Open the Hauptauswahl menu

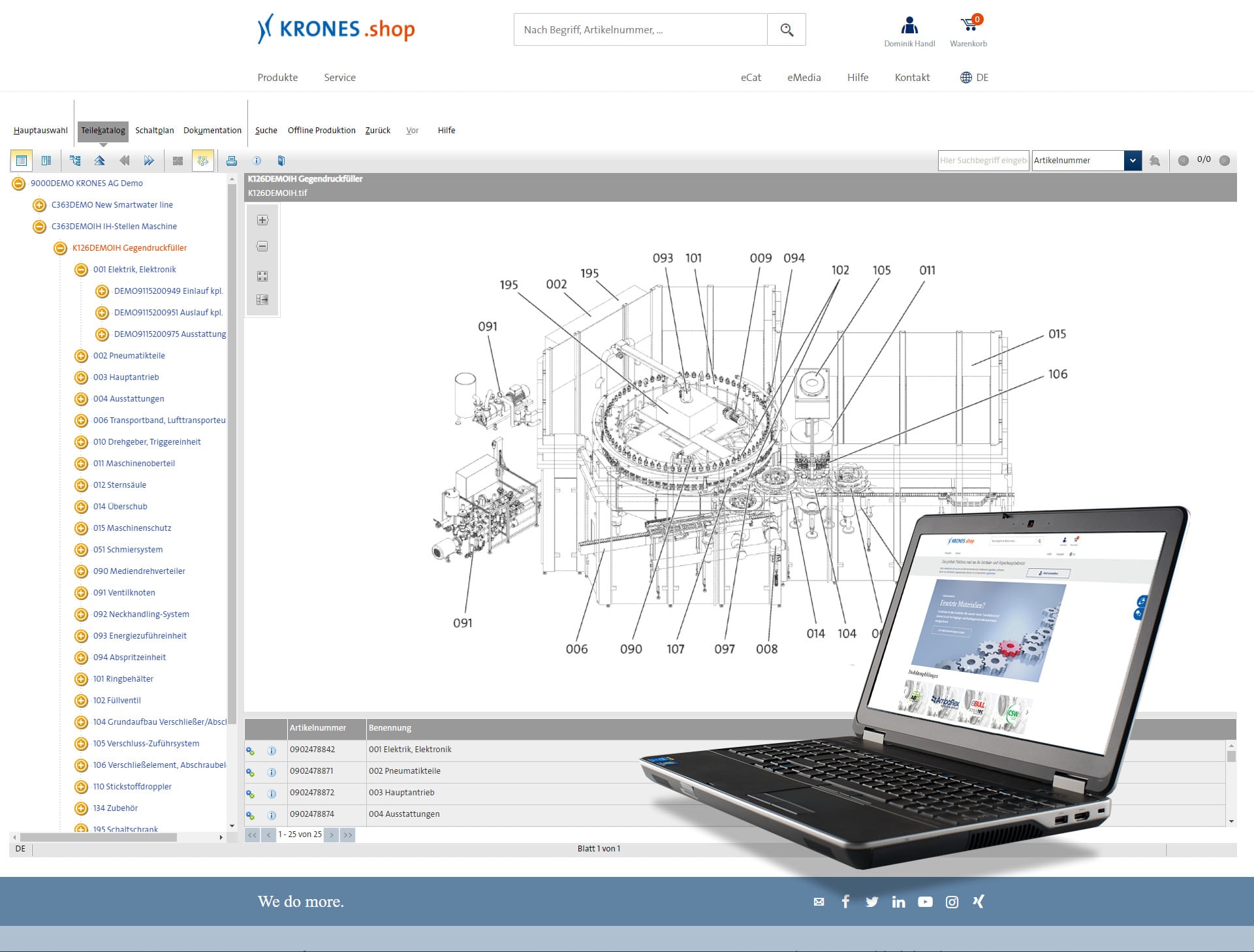coord(40,131)
